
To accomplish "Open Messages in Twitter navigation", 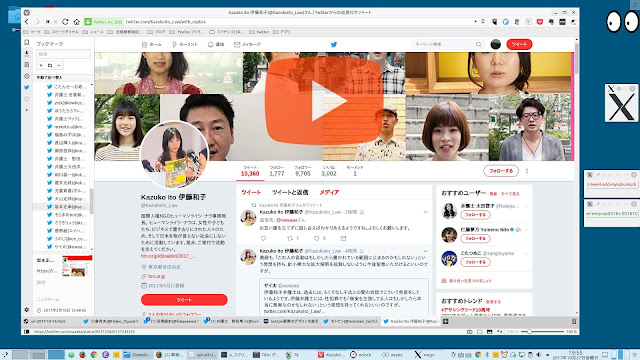I will (247, 44).
